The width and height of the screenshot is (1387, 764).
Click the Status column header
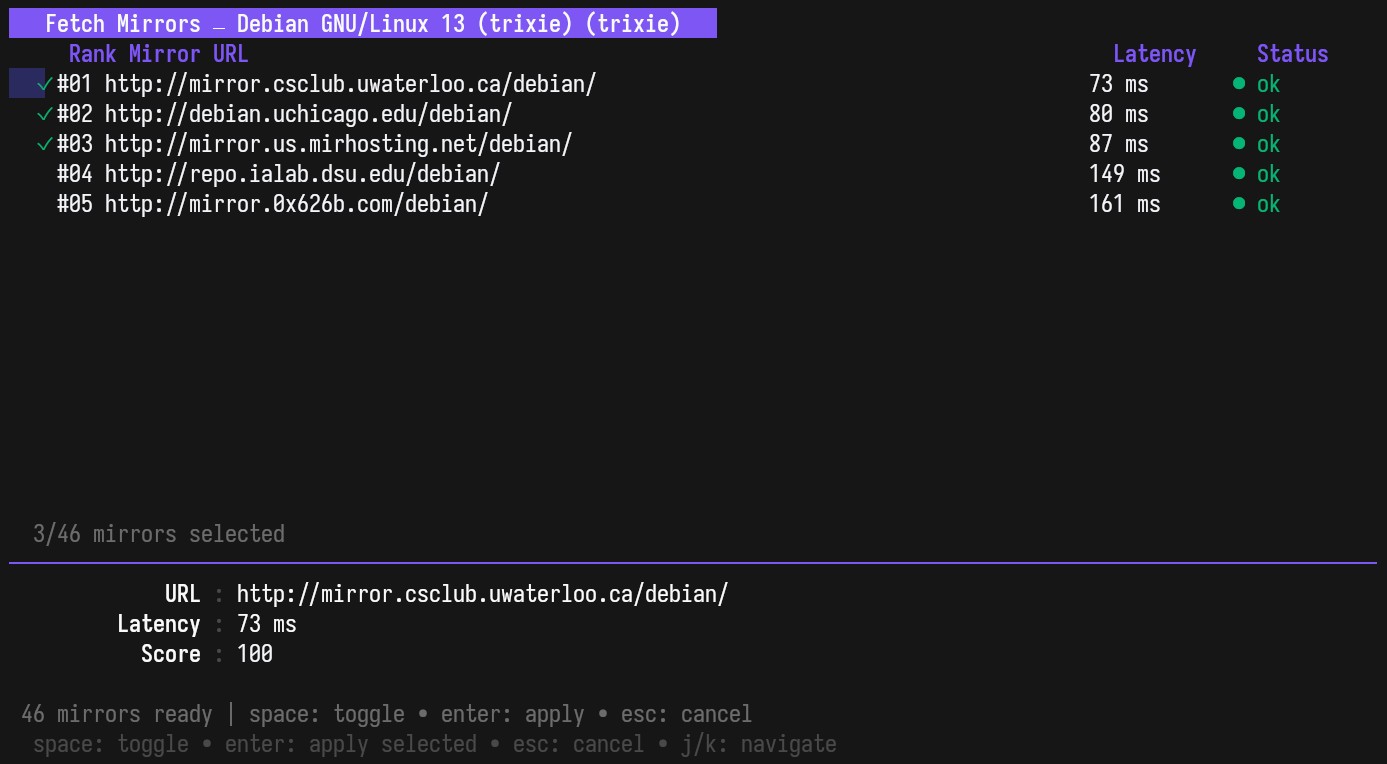(x=1292, y=54)
